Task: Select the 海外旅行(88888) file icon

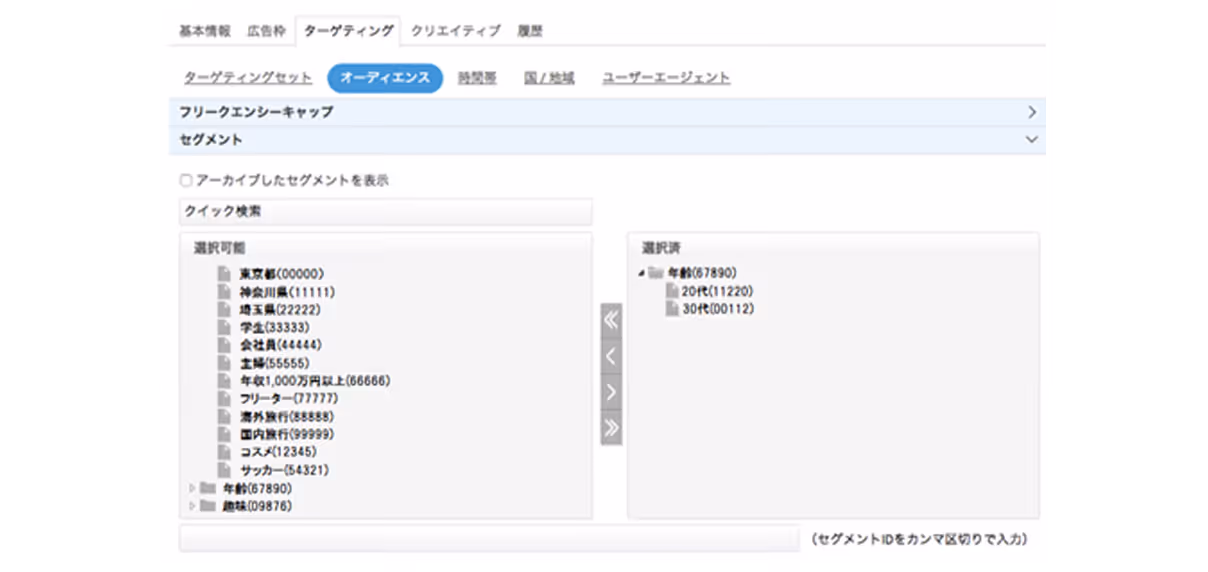Action: click(225, 416)
